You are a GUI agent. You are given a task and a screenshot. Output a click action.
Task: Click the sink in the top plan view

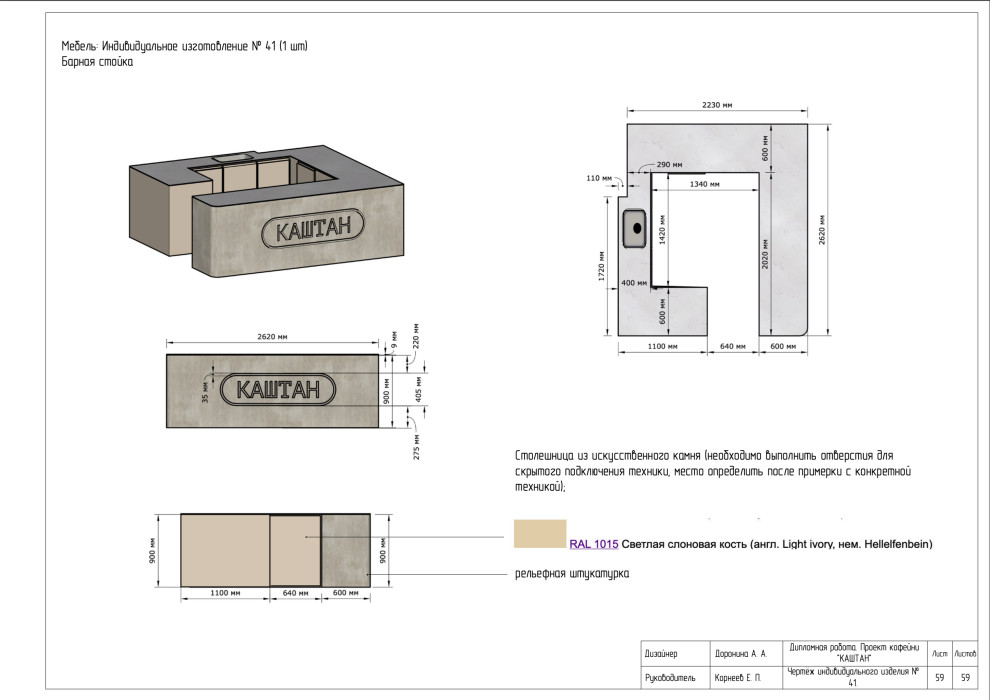(634, 227)
